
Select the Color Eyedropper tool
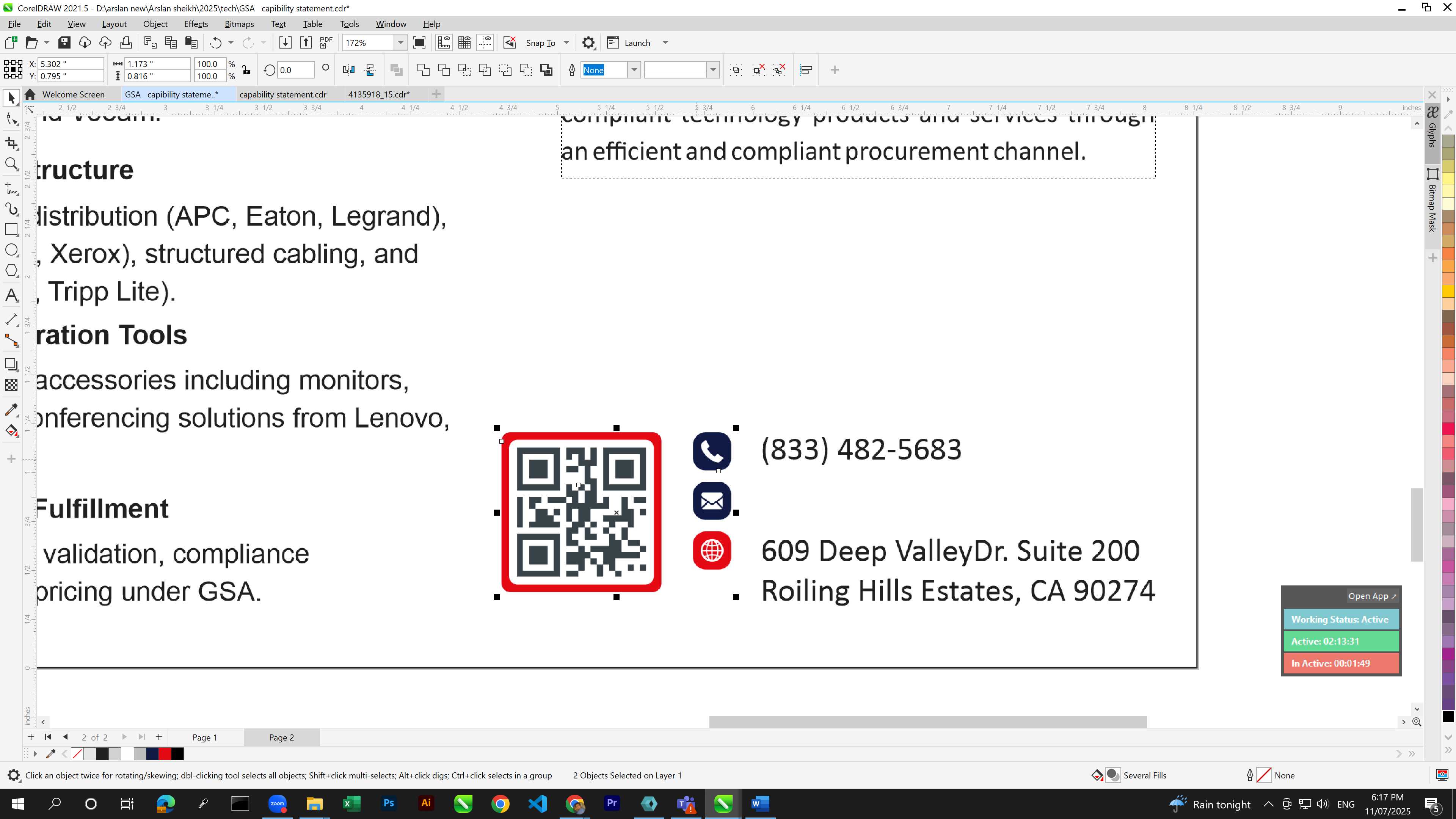click(11, 410)
